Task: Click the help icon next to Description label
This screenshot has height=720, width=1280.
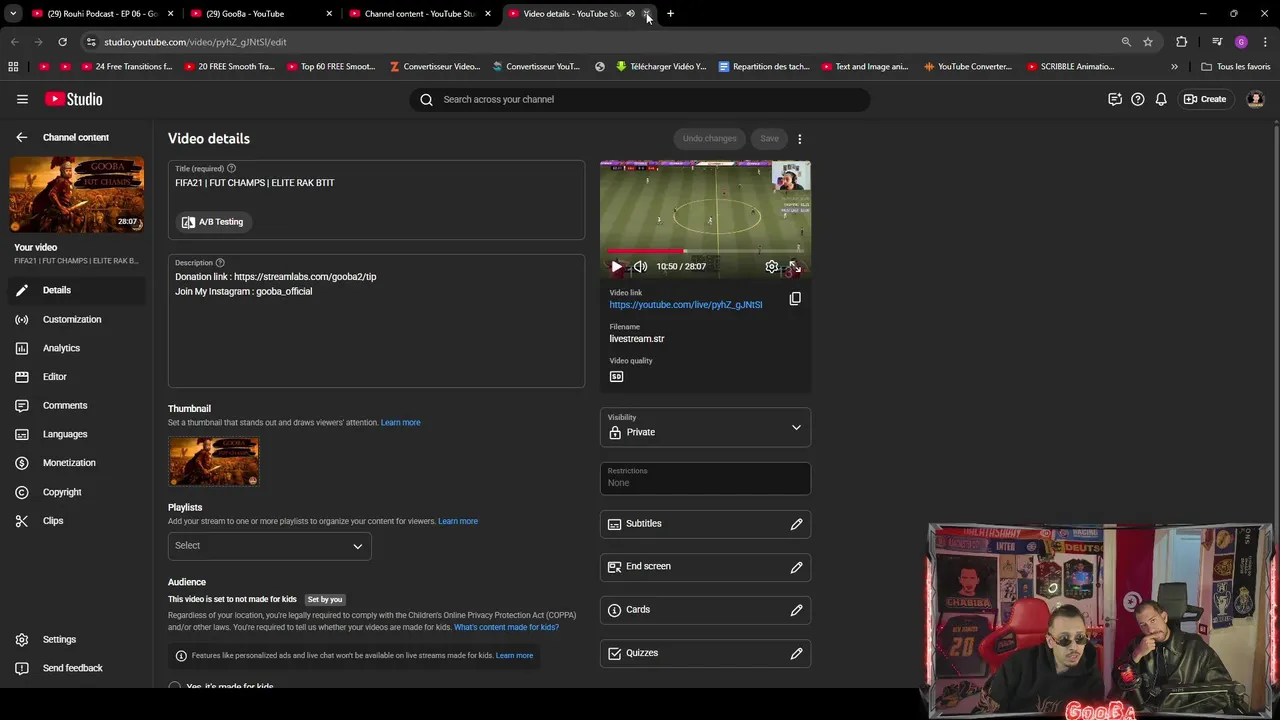Action: tap(220, 263)
